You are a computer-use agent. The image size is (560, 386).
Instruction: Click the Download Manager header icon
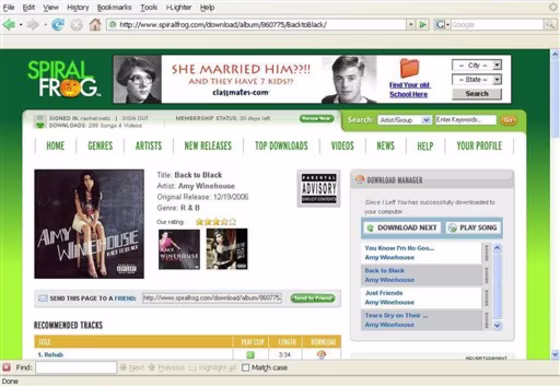tap(360, 180)
